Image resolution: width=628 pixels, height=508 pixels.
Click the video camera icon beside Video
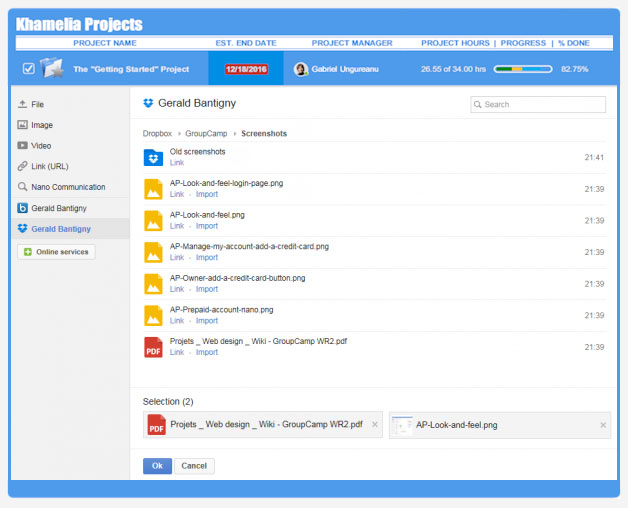[22, 145]
